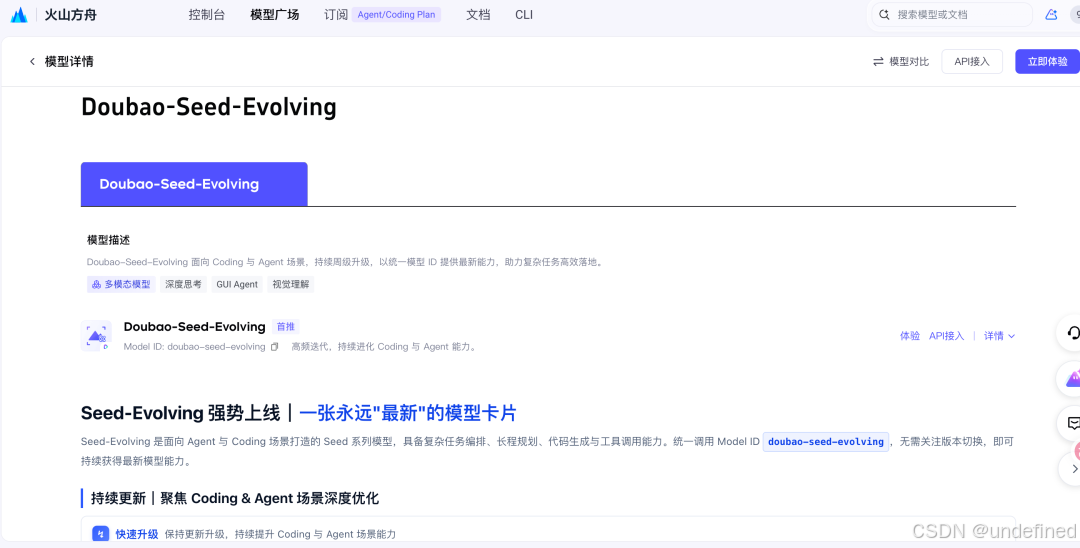Click the 体验 link in model row
This screenshot has width=1080, height=548.
point(910,336)
